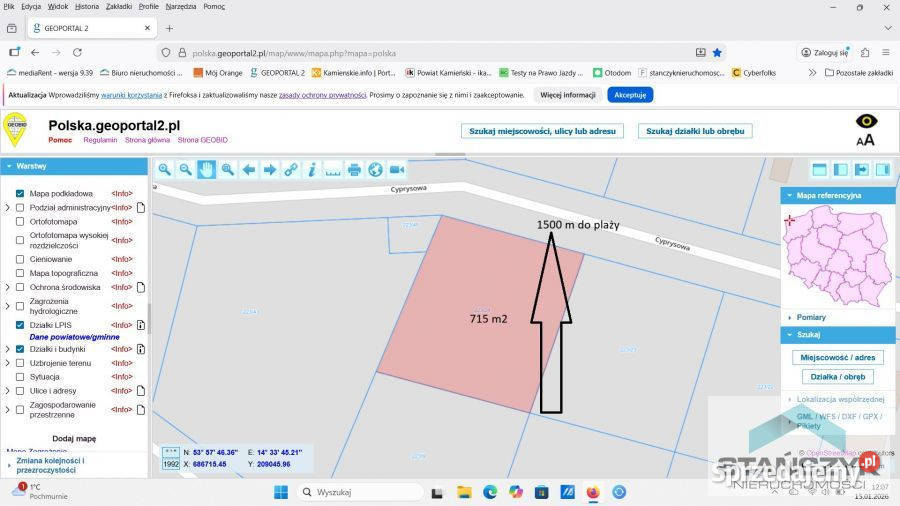
Task: Expand the Uzbrojenie terenu tree node
Action: coord(7,363)
